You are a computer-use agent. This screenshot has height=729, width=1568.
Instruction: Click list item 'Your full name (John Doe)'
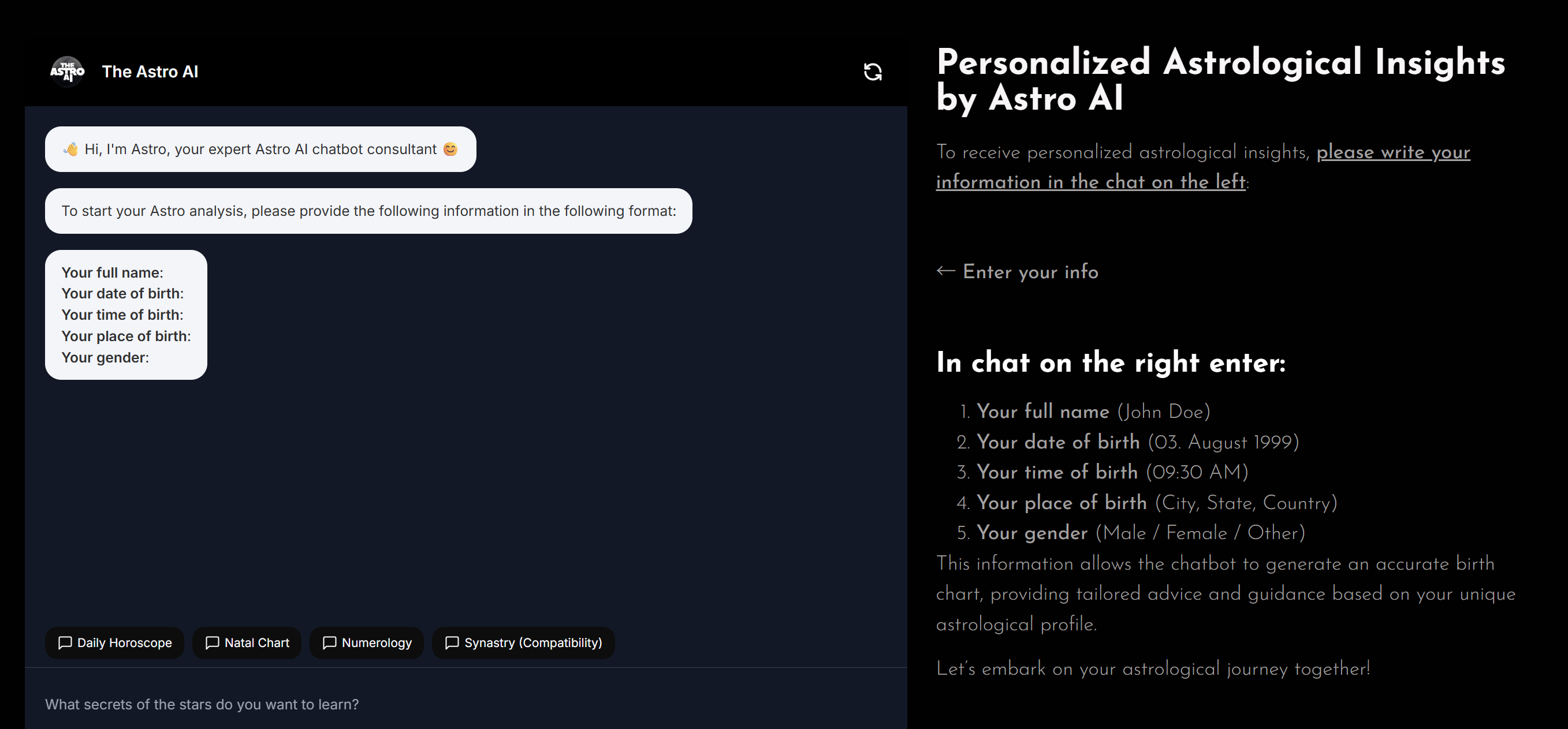(x=1094, y=412)
